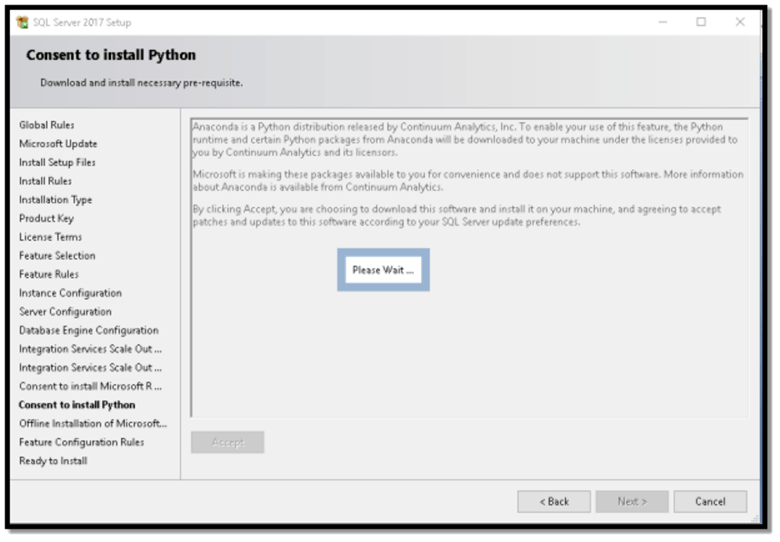Minimize the SQL Server 2017 Setup window
780x542 pixels.
click(663, 22)
